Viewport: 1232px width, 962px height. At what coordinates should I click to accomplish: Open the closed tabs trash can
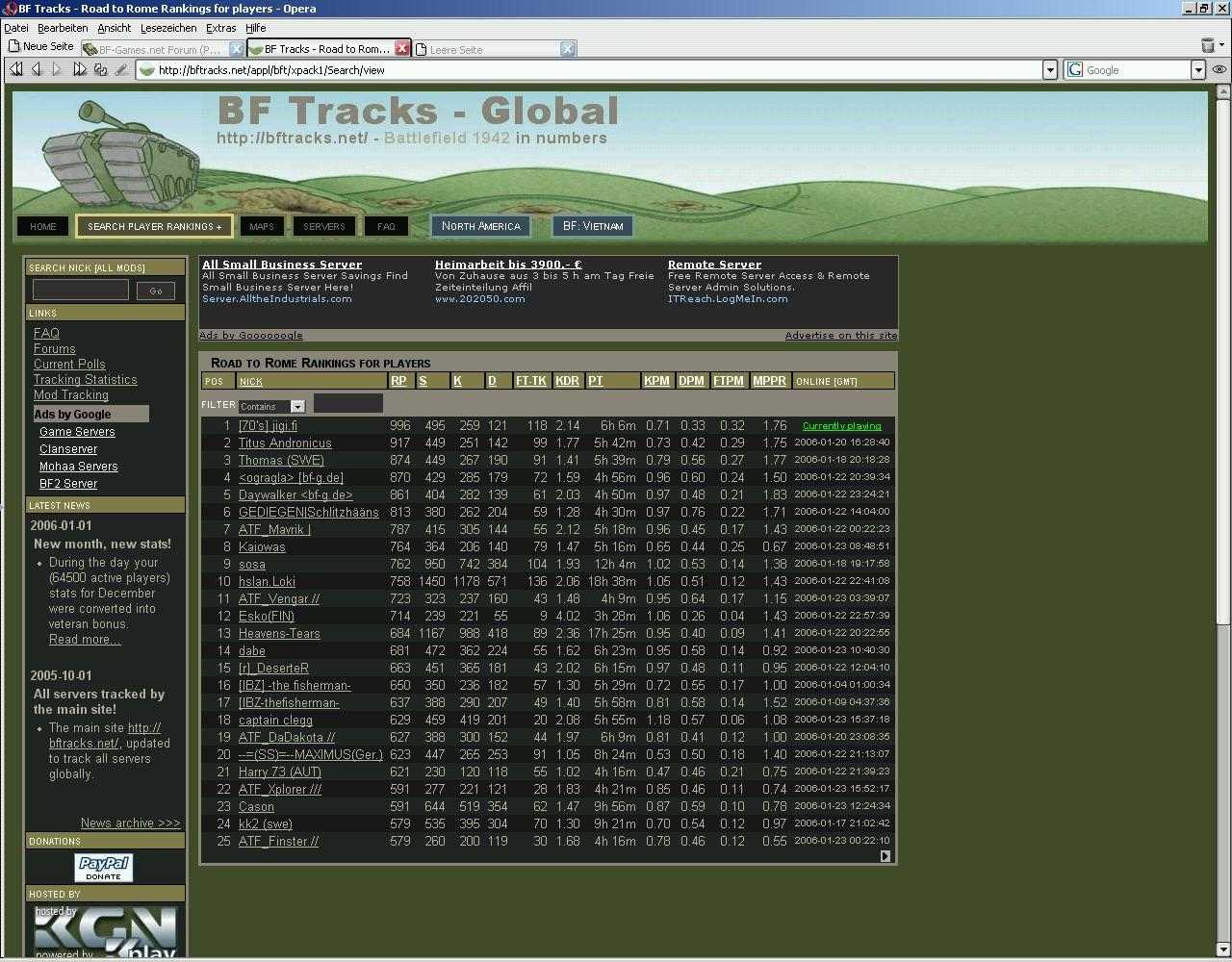(1208, 45)
